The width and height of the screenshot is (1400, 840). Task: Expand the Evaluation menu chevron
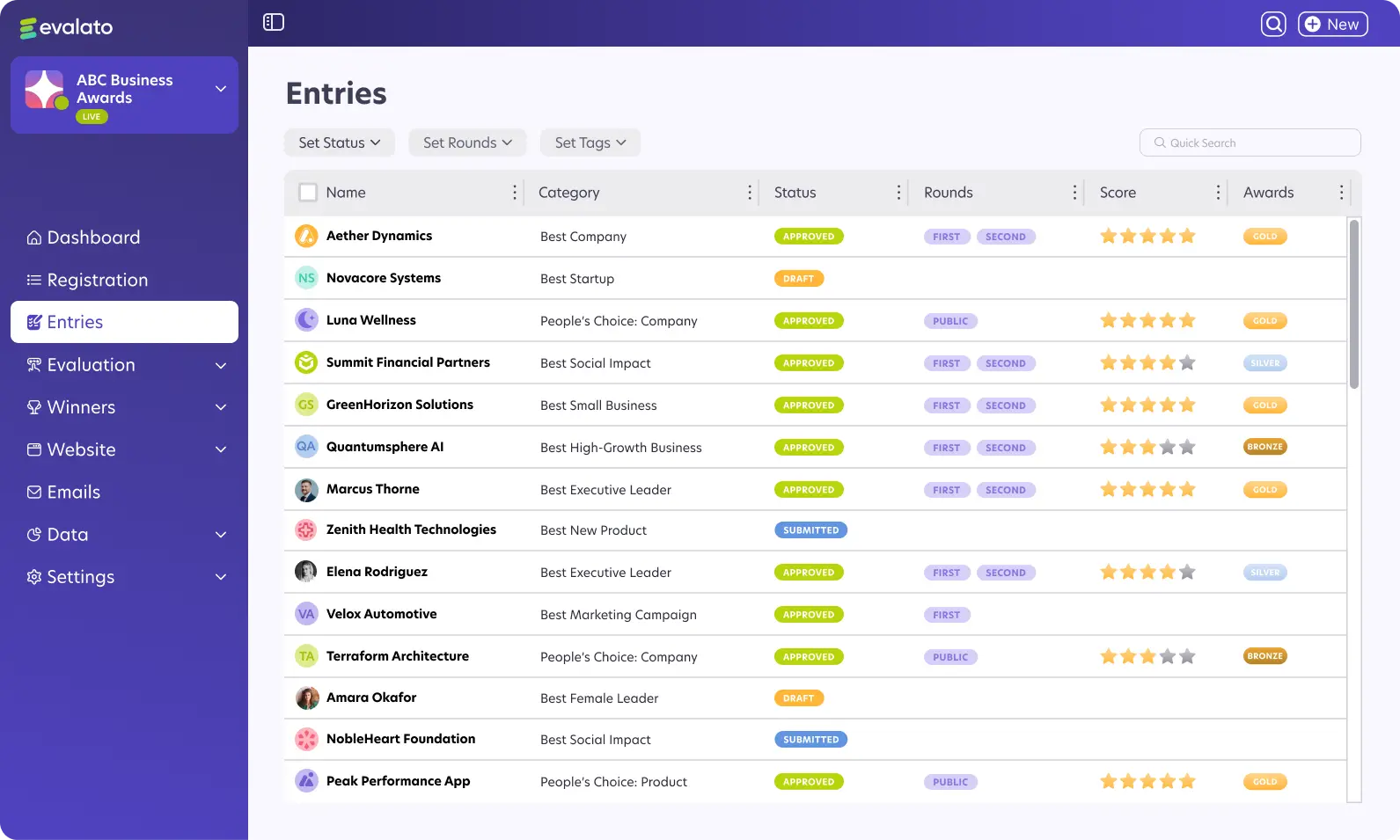point(221,366)
